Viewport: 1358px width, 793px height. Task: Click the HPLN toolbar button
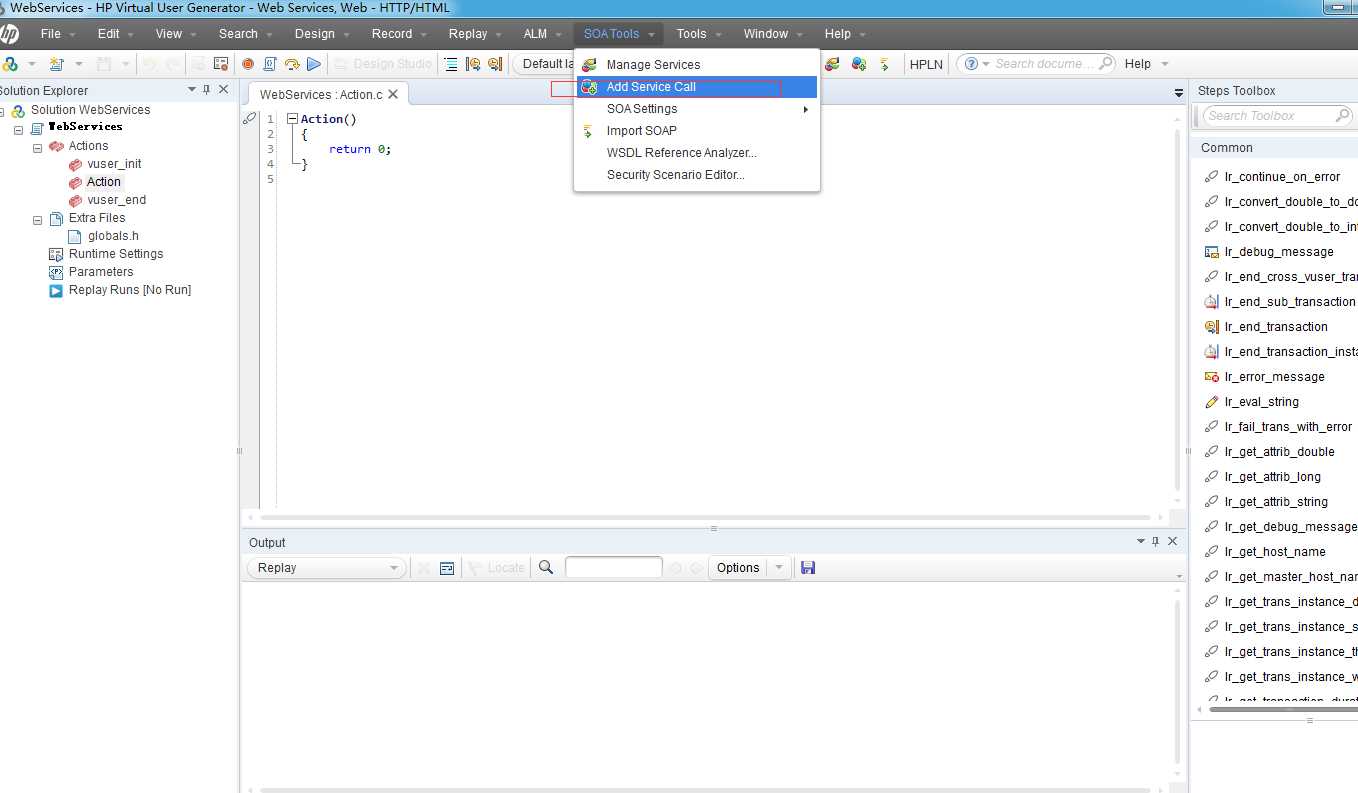coord(926,64)
